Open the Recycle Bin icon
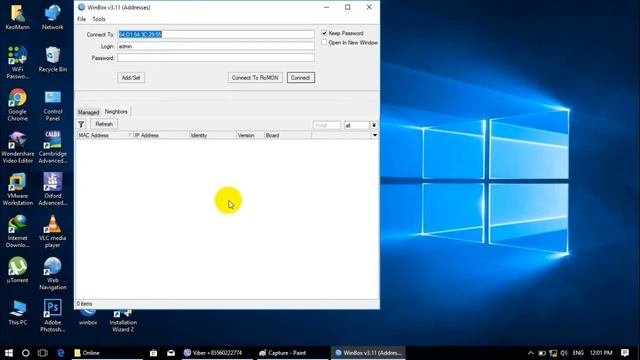This screenshot has width=640, height=360. 52,59
